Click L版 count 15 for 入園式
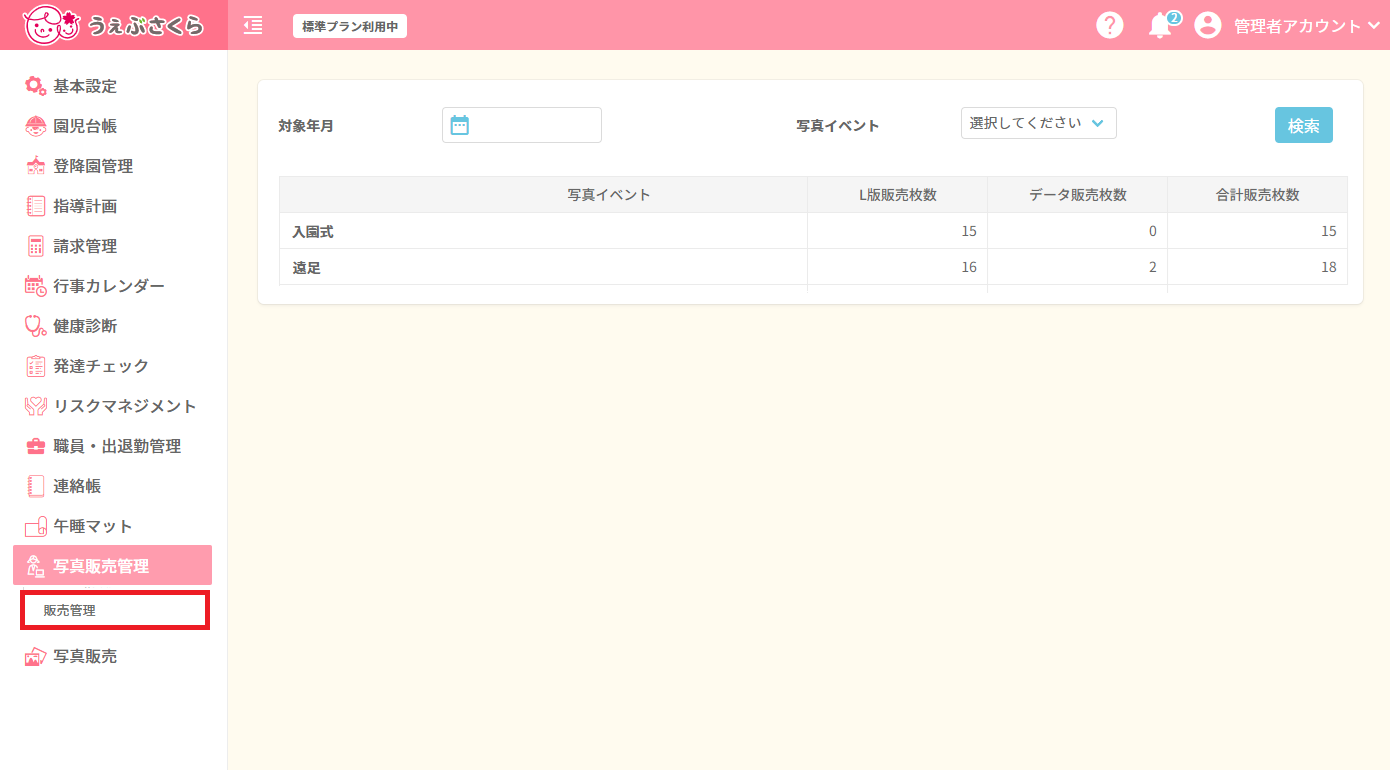The height and width of the screenshot is (770, 1390). click(x=968, y=231)
